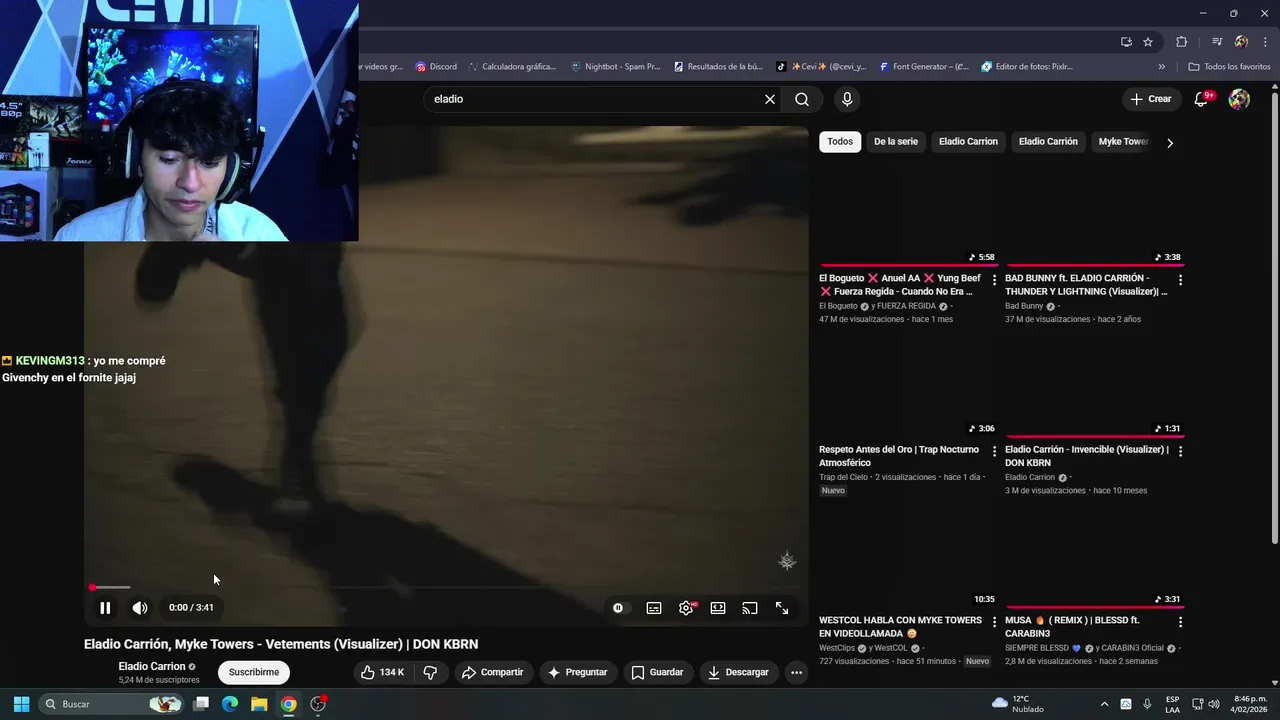Viewport: 1280px width, 720px height.
Task: Open Bad Bunny Thunder y Lightning video
Action: (1086, 285)
